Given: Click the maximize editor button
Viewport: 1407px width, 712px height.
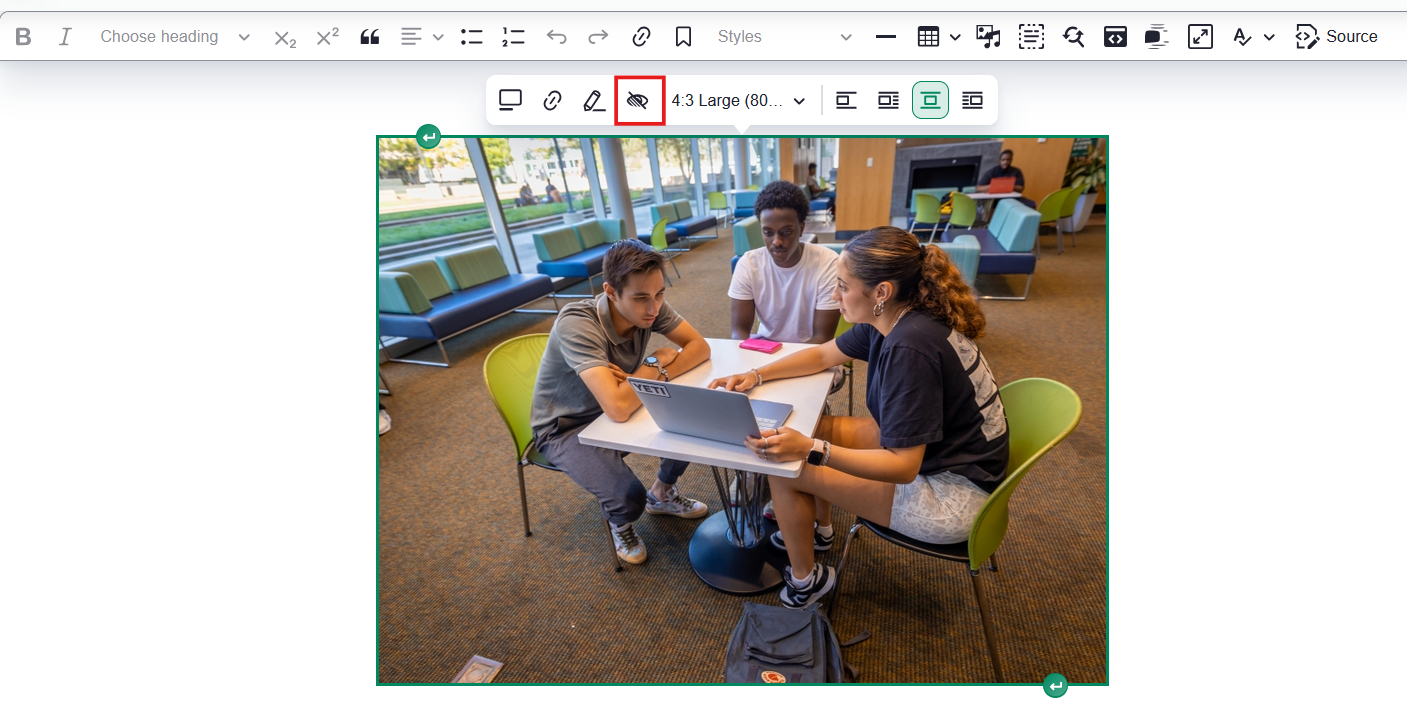Looking at the screenshot, I should coord(1199,37).
